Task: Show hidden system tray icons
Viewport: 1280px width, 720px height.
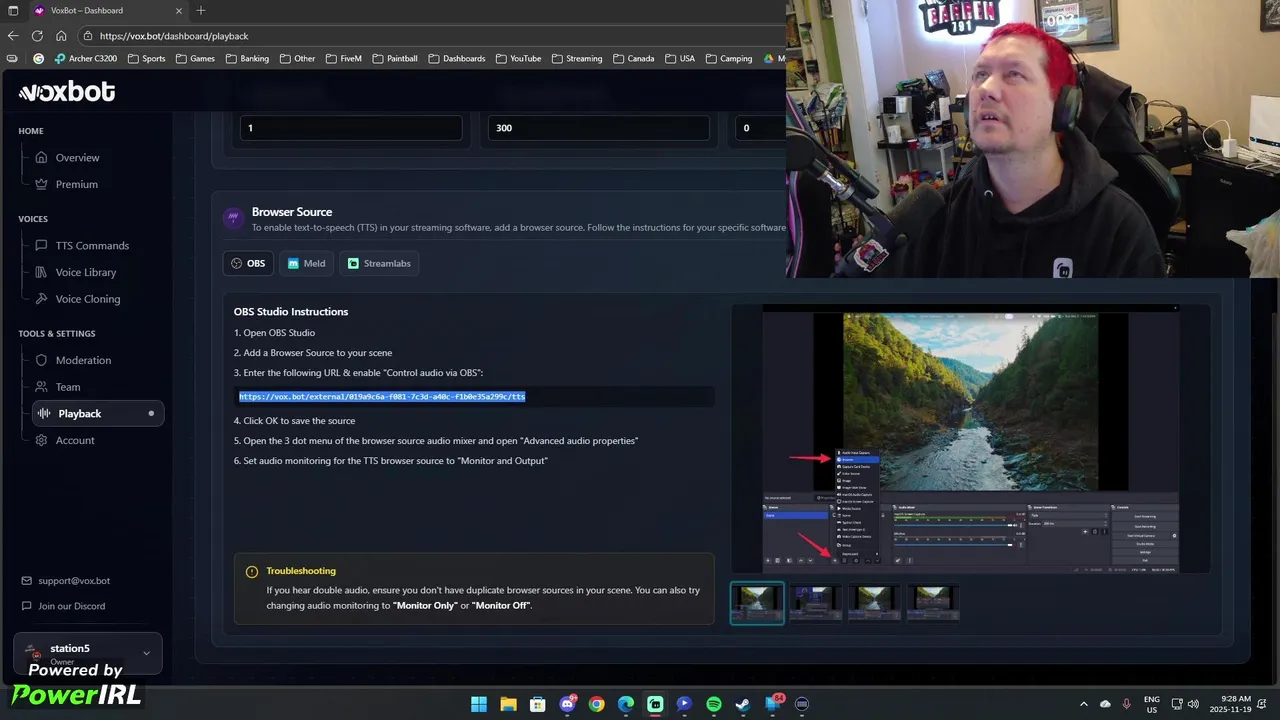Action: click(1084, 704)
